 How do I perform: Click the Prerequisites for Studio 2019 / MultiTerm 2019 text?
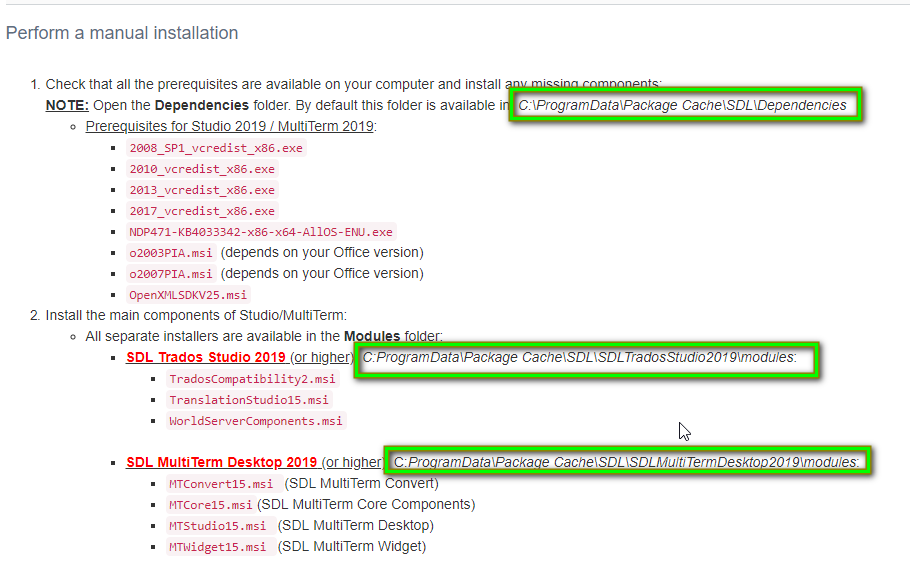pyautogui.click(x=230, y=126)
